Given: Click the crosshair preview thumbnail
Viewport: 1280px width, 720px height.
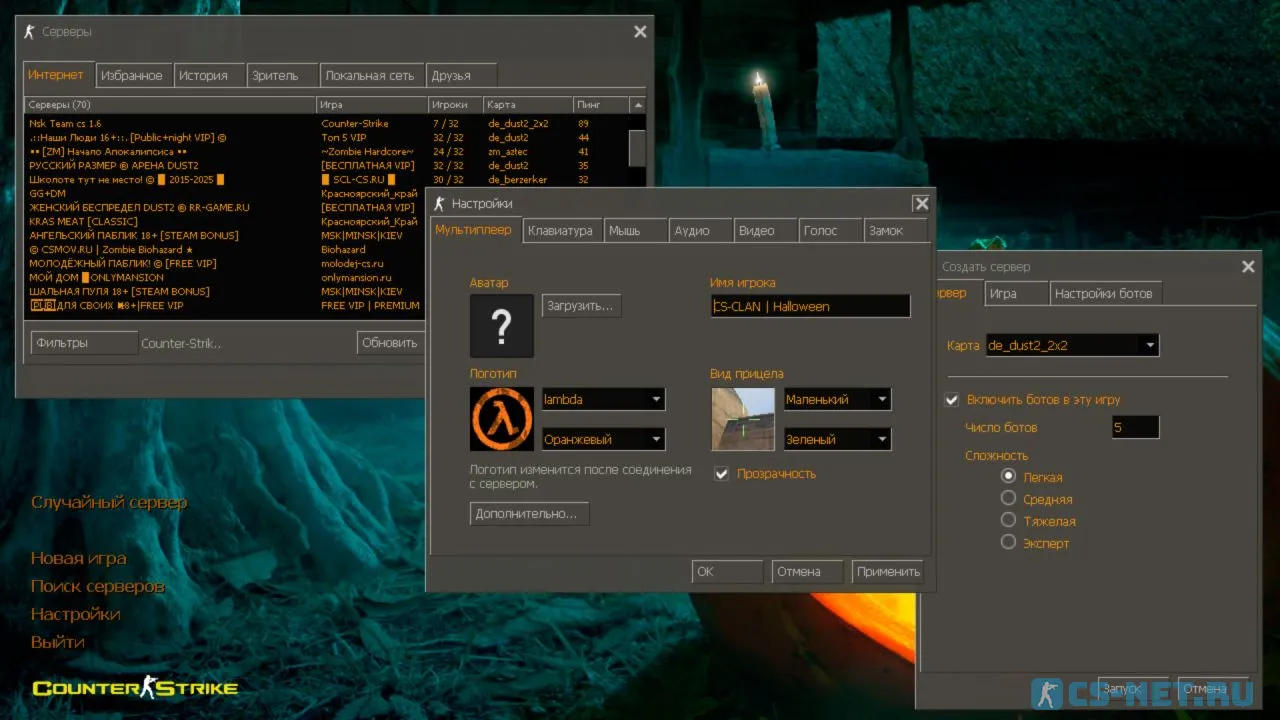Looking at the screenshot, I should point(742,419).
